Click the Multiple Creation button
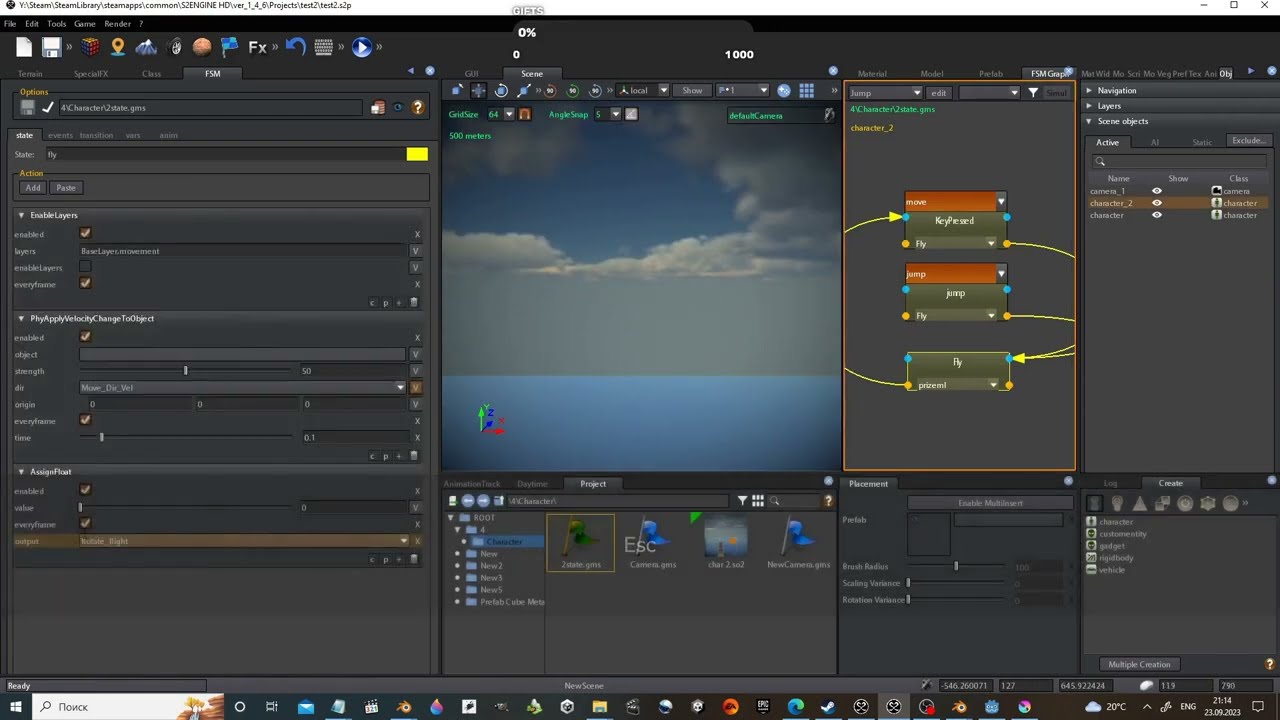Screen dimensions: 1280x720 click(1139, 664)
